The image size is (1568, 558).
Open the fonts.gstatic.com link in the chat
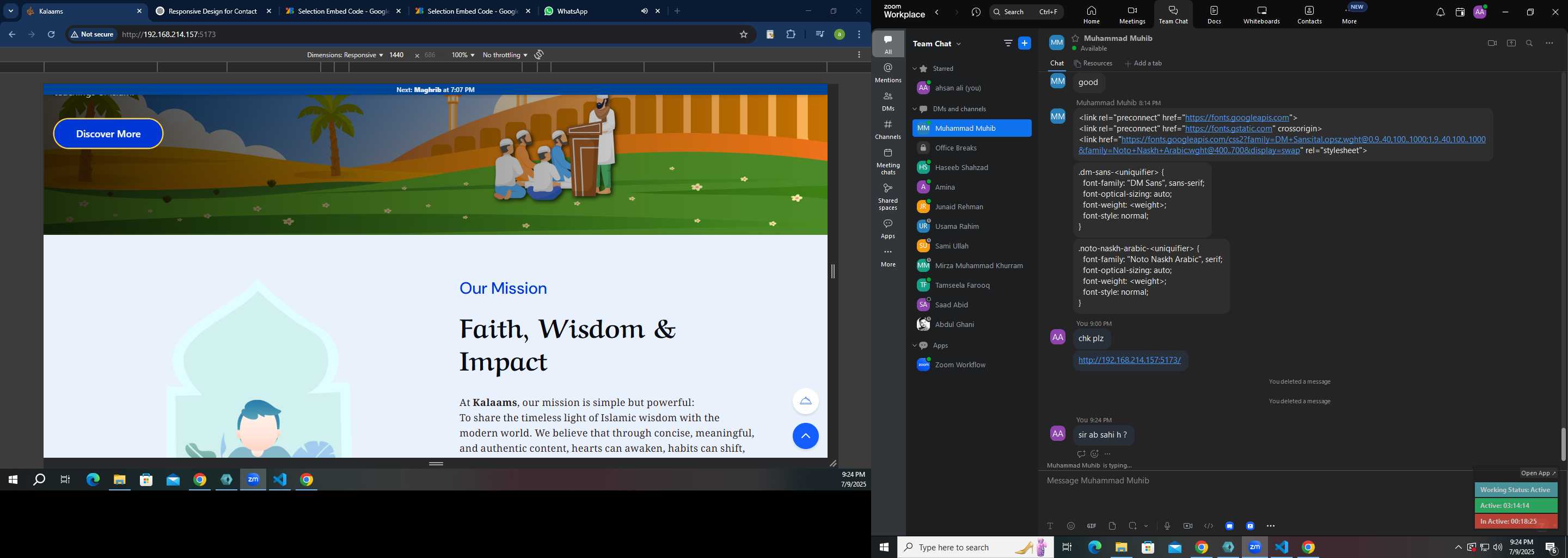pyautogui.click(x=1228, y=129)
